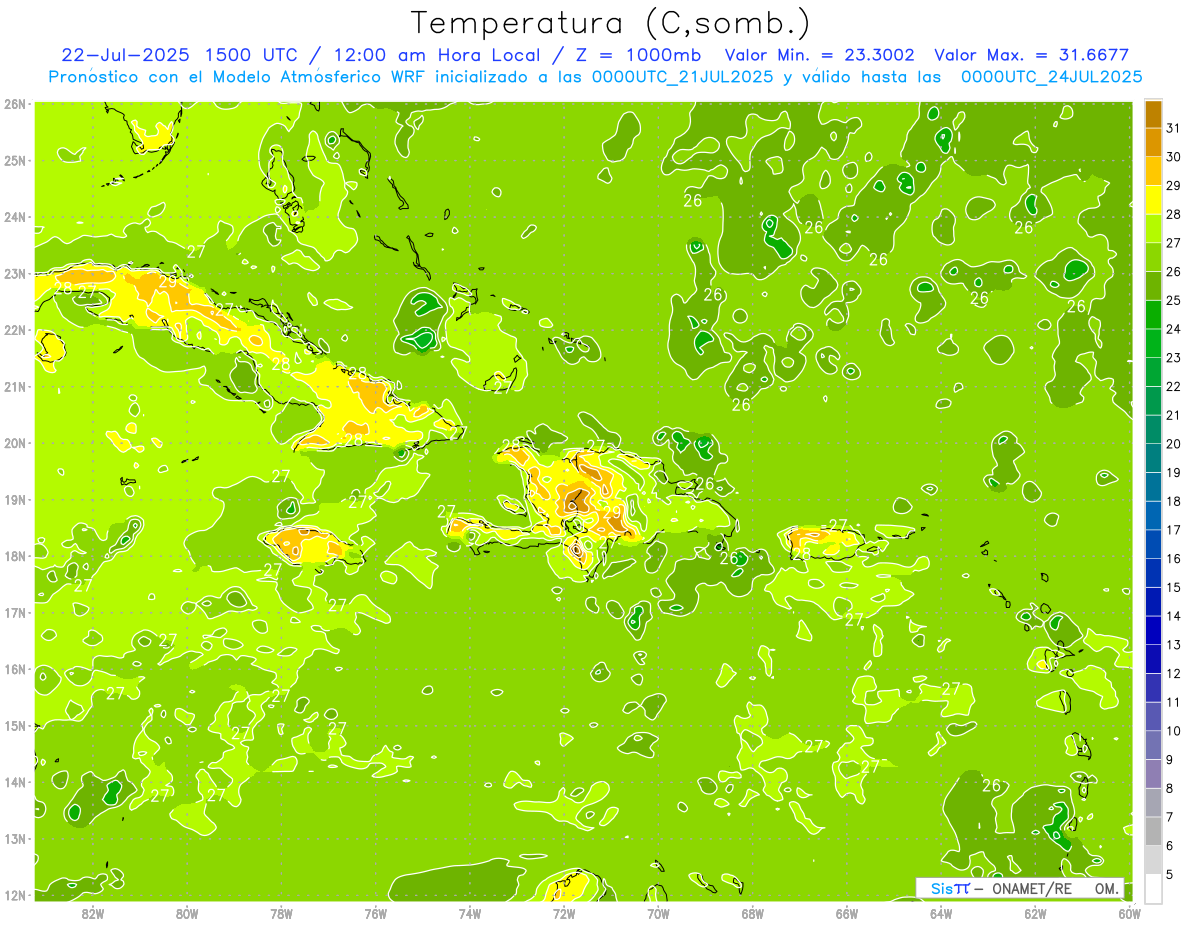
Task: Click the "25" label on the color scale
Action: pyautogui.click(x=1173, y=300)
